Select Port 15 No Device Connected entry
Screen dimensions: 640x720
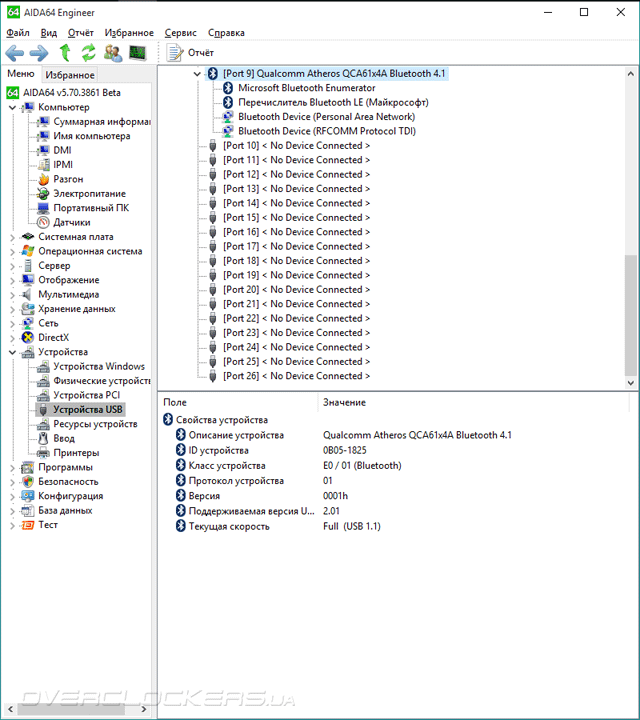(x=296, y=218)
